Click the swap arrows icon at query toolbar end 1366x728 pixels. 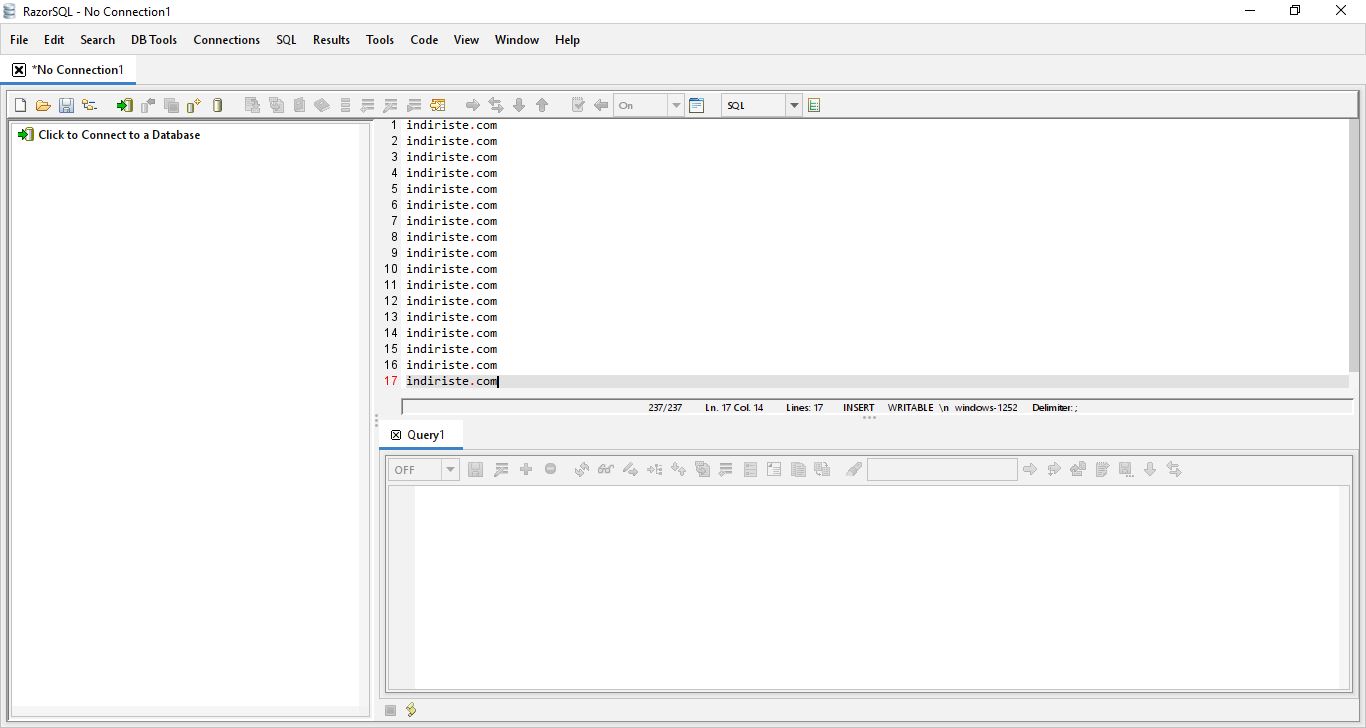(1174, 469)
